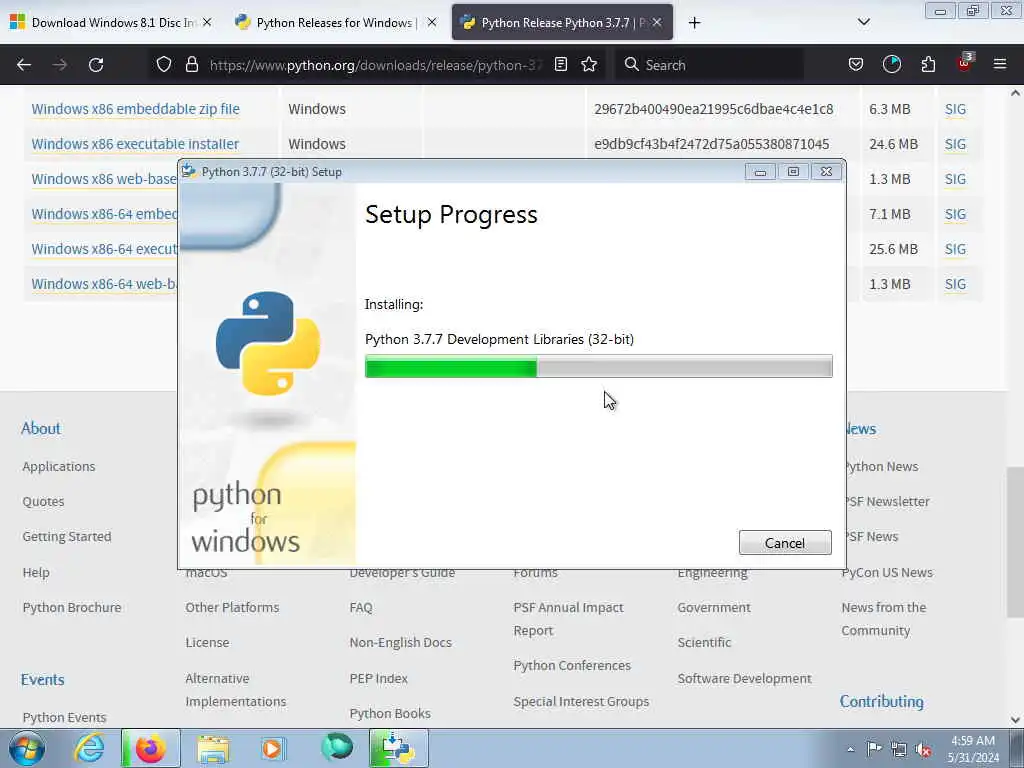Toggle reader view in the address bar
This screenshot has height=768, width=1024.
click(x=560, y=64)
